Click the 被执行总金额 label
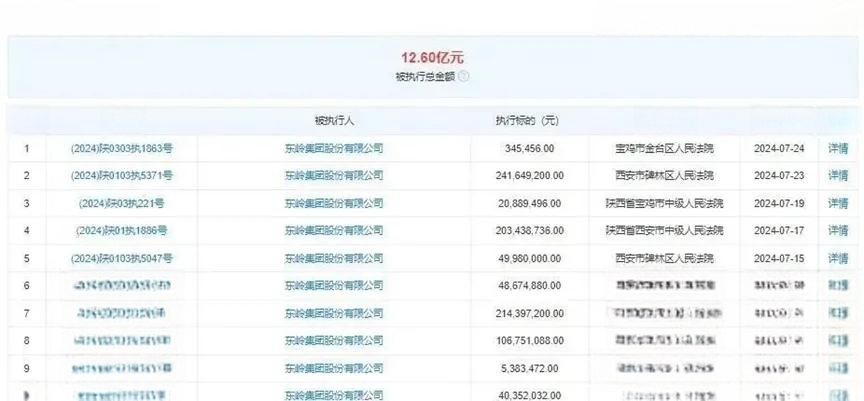Screen dimensions: 864x401 click(425, 77)
